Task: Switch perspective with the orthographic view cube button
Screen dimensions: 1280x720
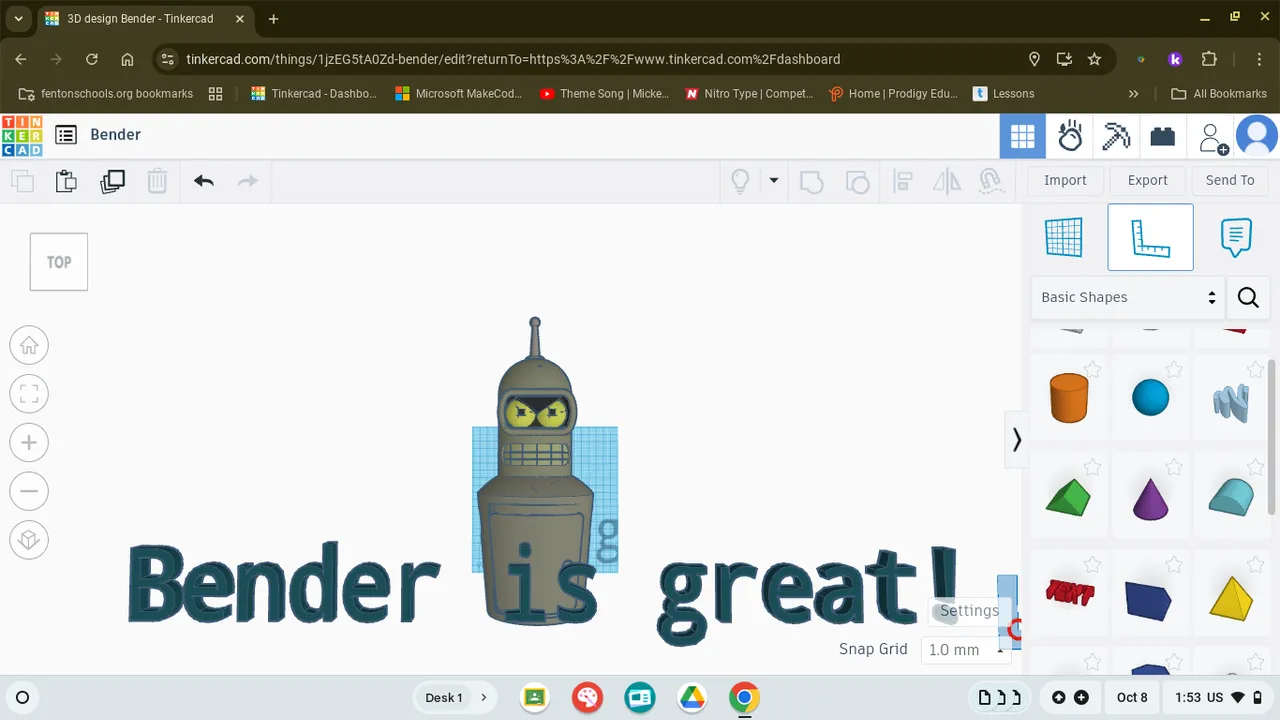Action: pyautogui.click(x=29, y=540)
